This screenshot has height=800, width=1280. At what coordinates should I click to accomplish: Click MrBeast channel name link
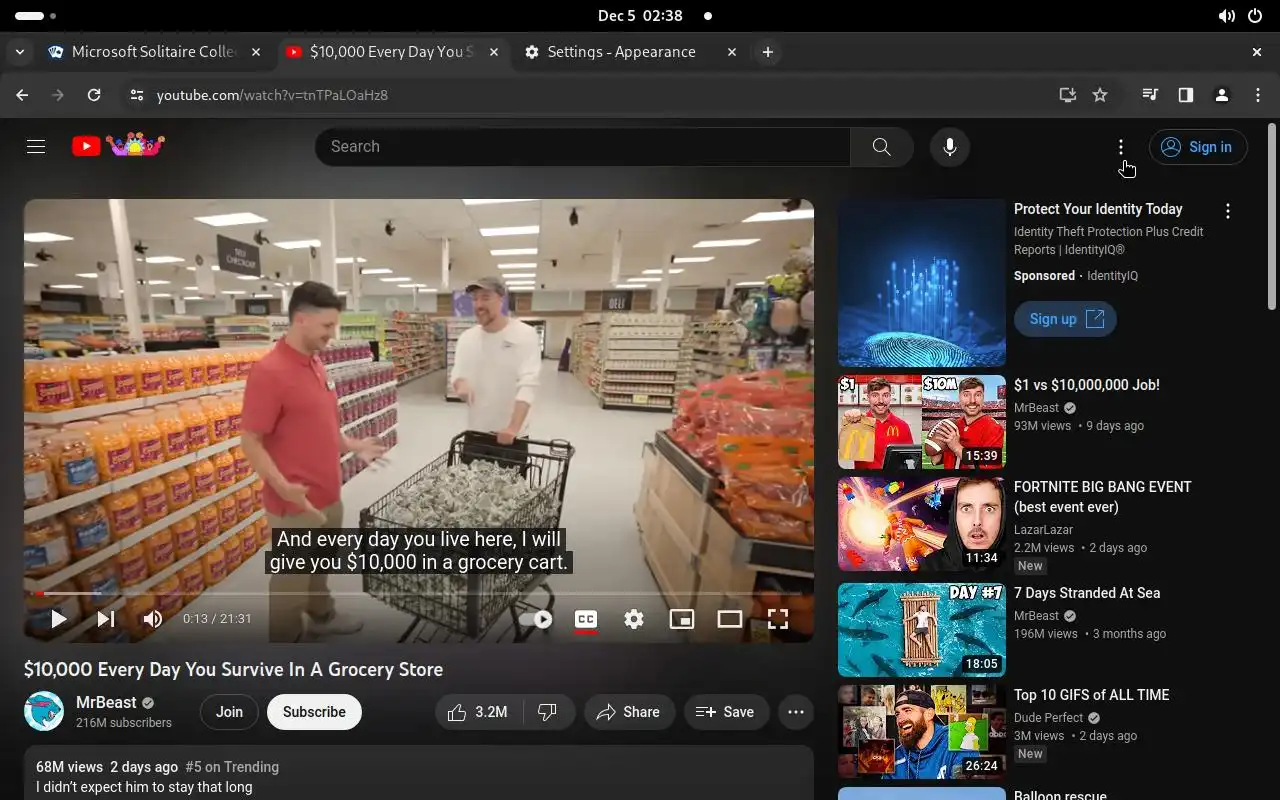coord(106,702)
